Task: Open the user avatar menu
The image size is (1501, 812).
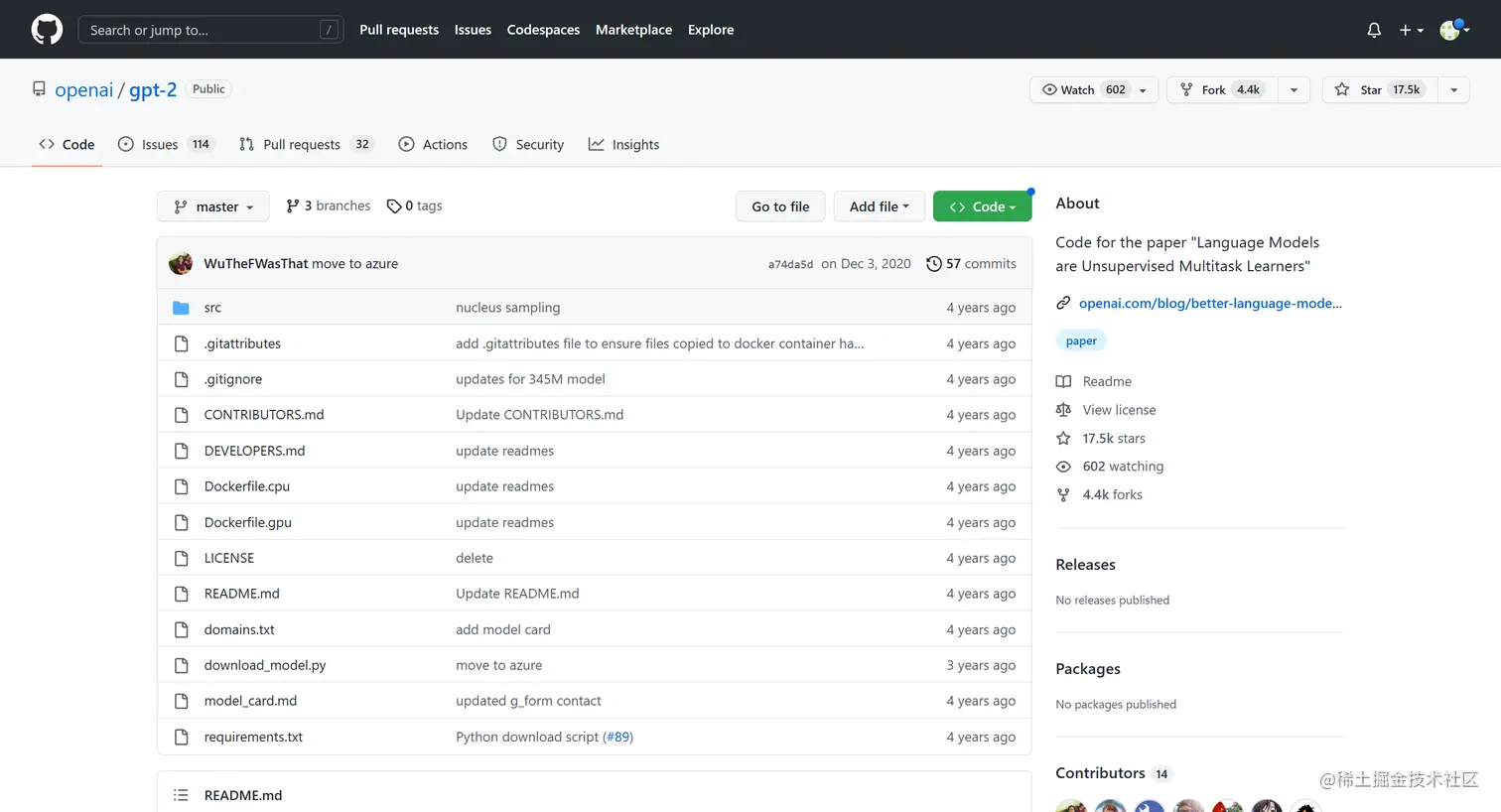Action: coord(1455,30)
